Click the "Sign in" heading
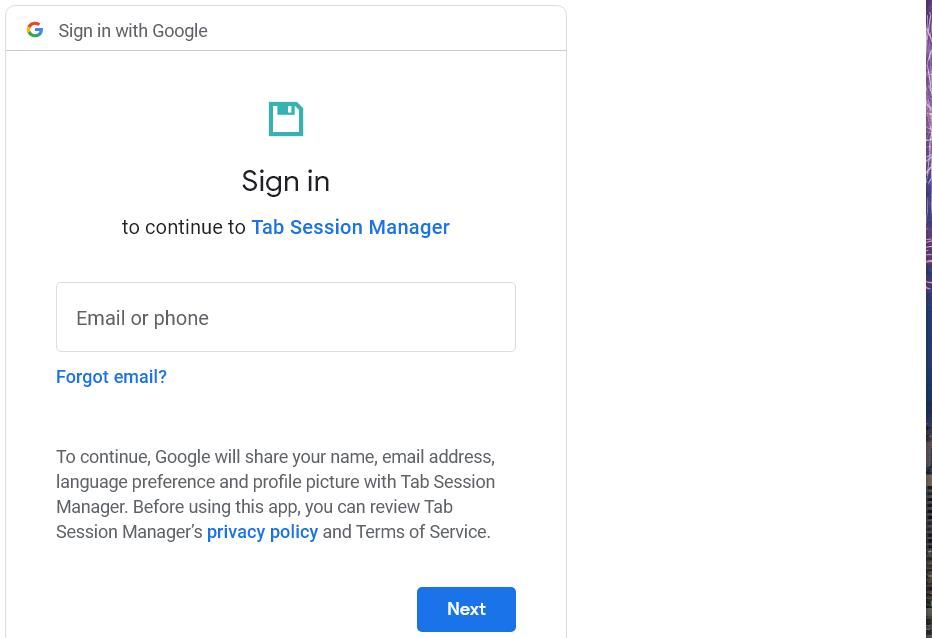 (x=286, y=181)
